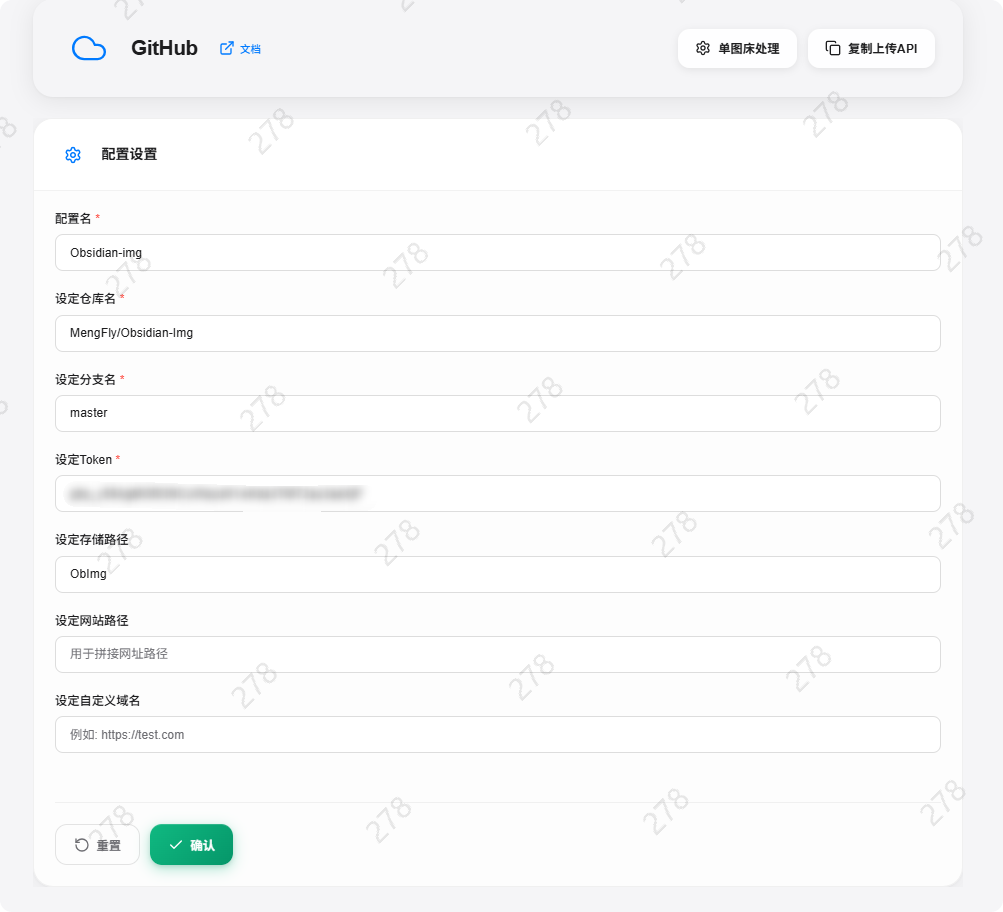Click the blue cloud logo icon
1003x912 pixels.
tap(89, 48)
